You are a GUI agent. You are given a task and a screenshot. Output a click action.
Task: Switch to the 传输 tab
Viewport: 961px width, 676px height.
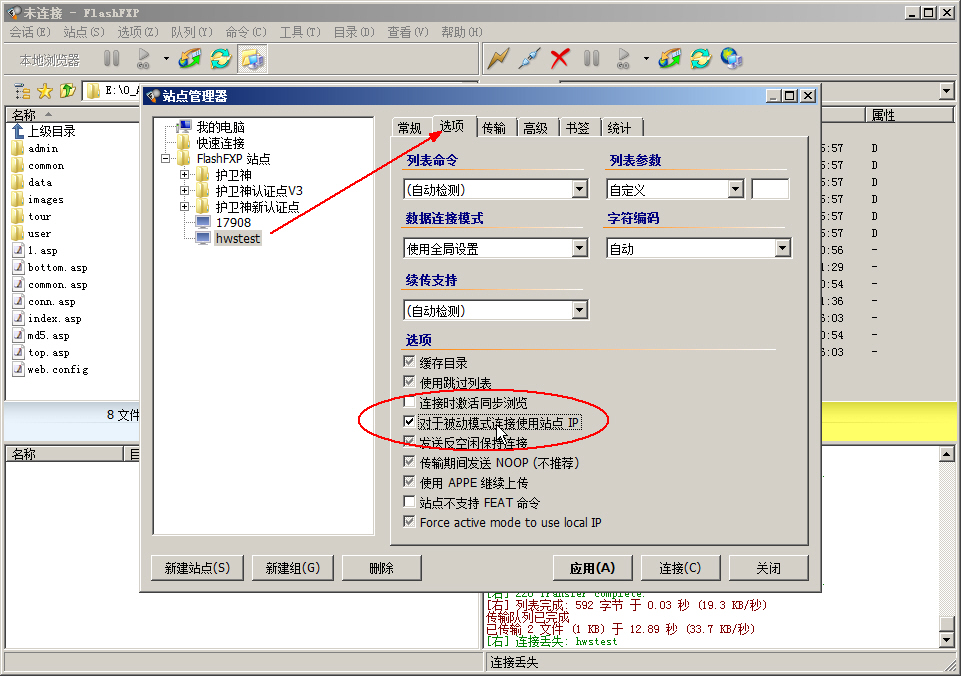click(x=494, y=128)
